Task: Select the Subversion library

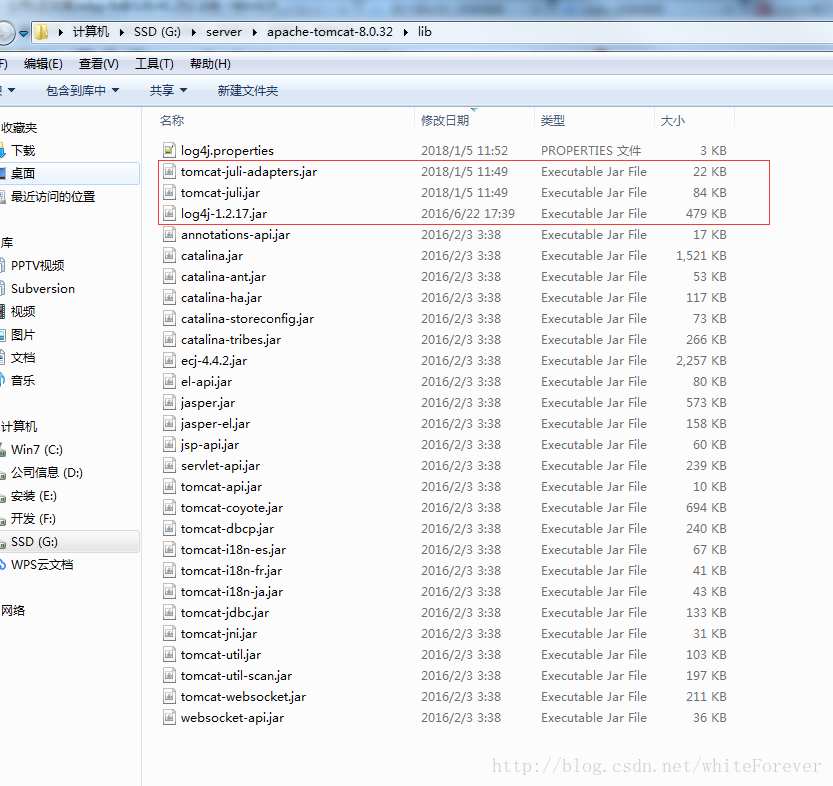Action: pos(43,288)
